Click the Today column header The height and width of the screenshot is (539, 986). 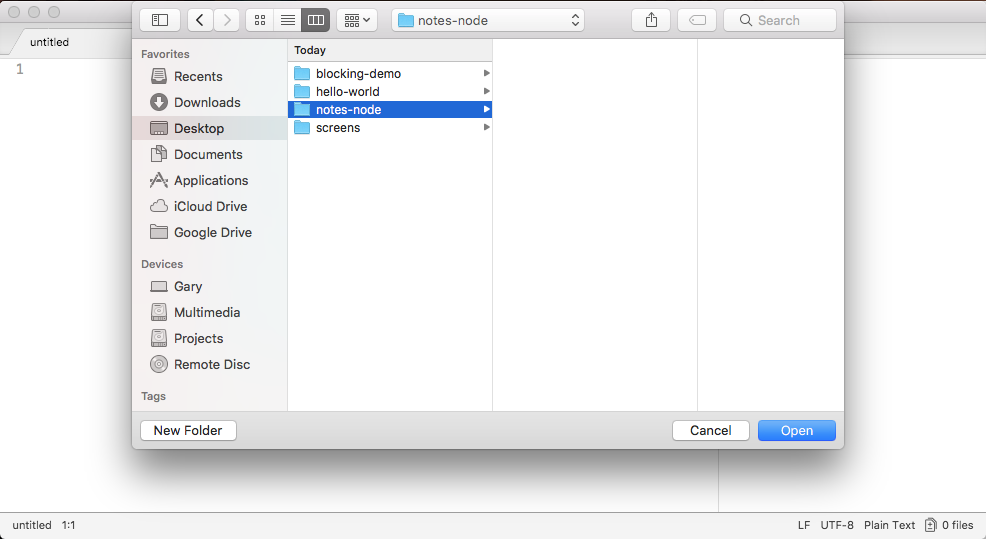(390, 50)
